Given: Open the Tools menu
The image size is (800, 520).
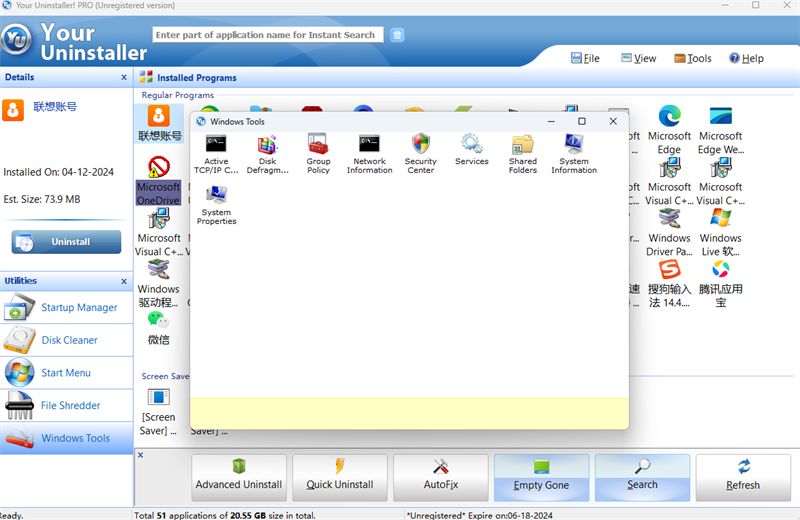Looking at the screenshot, I should click(693, 58).
